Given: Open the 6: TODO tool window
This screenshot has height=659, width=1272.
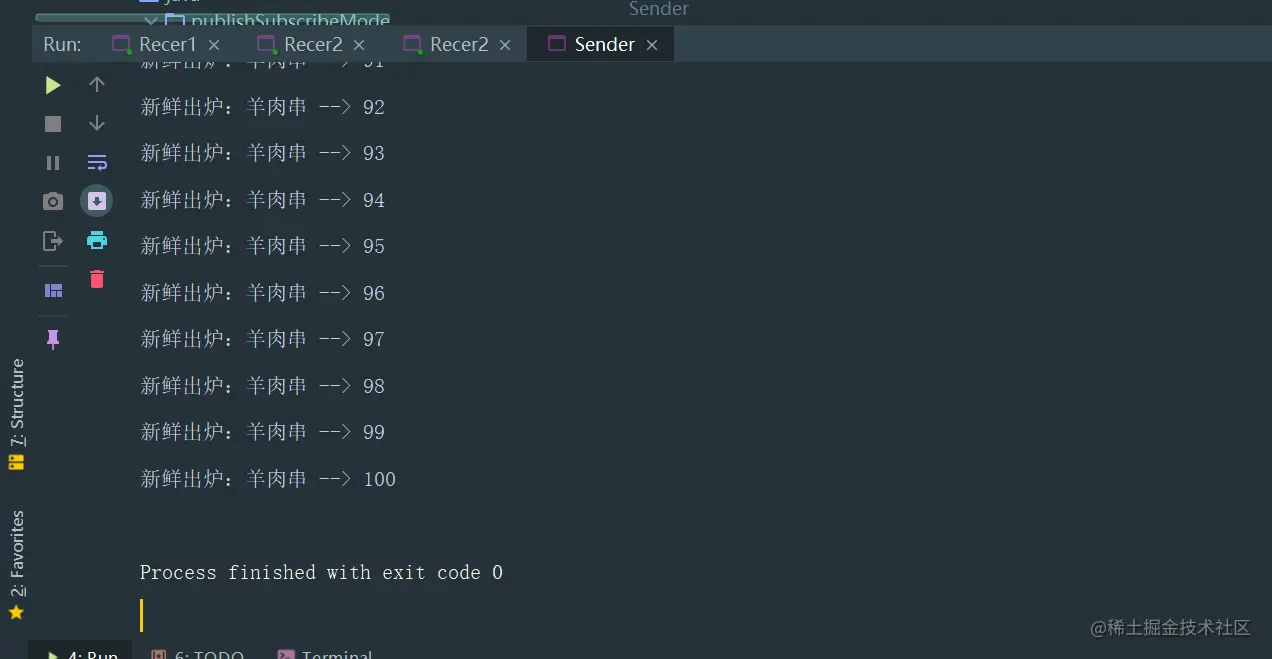Looking at the screenshot, I should (x=197, y=655).
